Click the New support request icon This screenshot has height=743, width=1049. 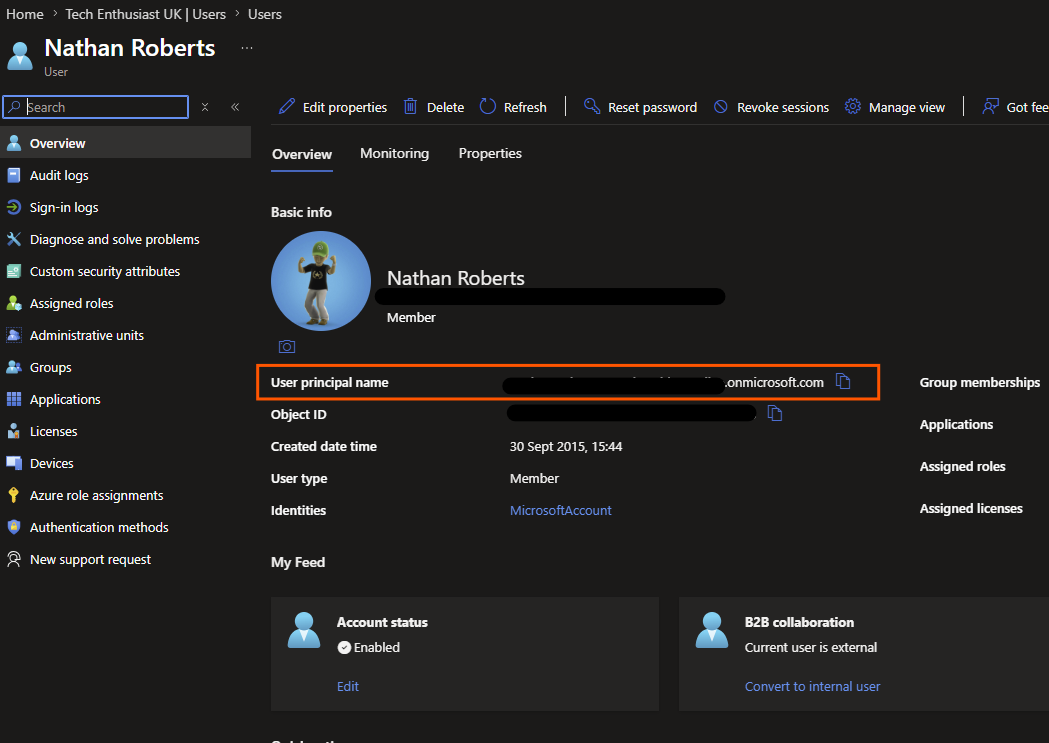pos(13,559)
